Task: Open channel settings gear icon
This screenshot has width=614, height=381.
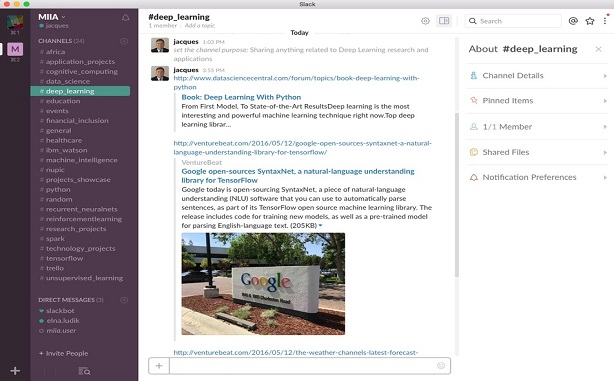Action: [x=425, y=21]
